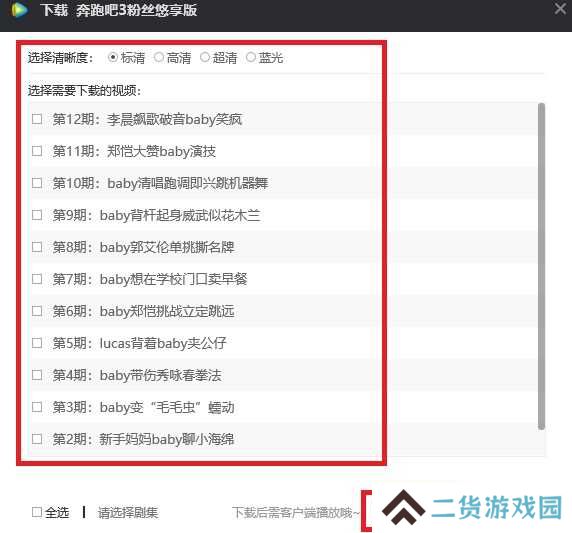The width and height of the screenshot is (572, 533).
Task: Click episode title 李晨飙歌破音baby笑疯
Action: click(174, 119)
